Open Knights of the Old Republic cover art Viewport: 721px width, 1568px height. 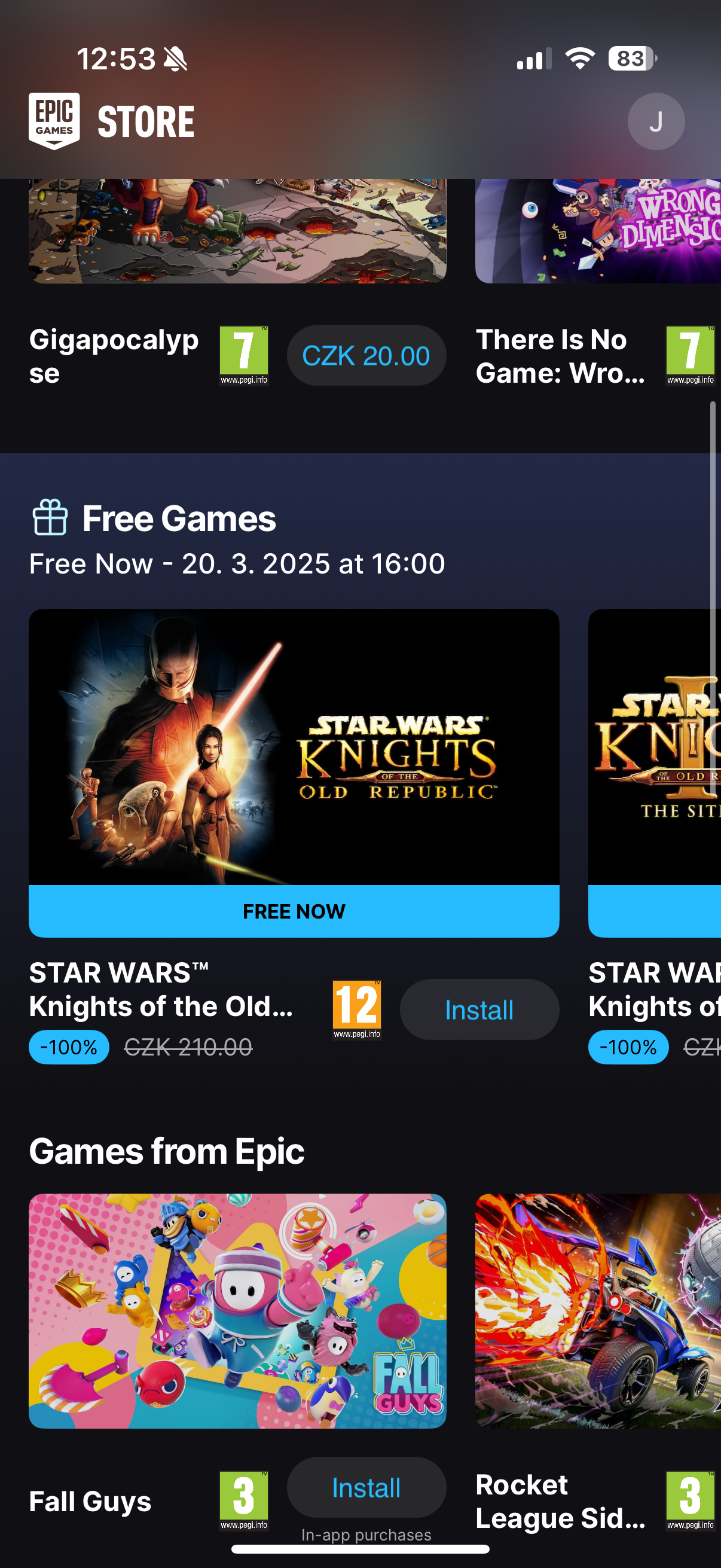point(294,747)
